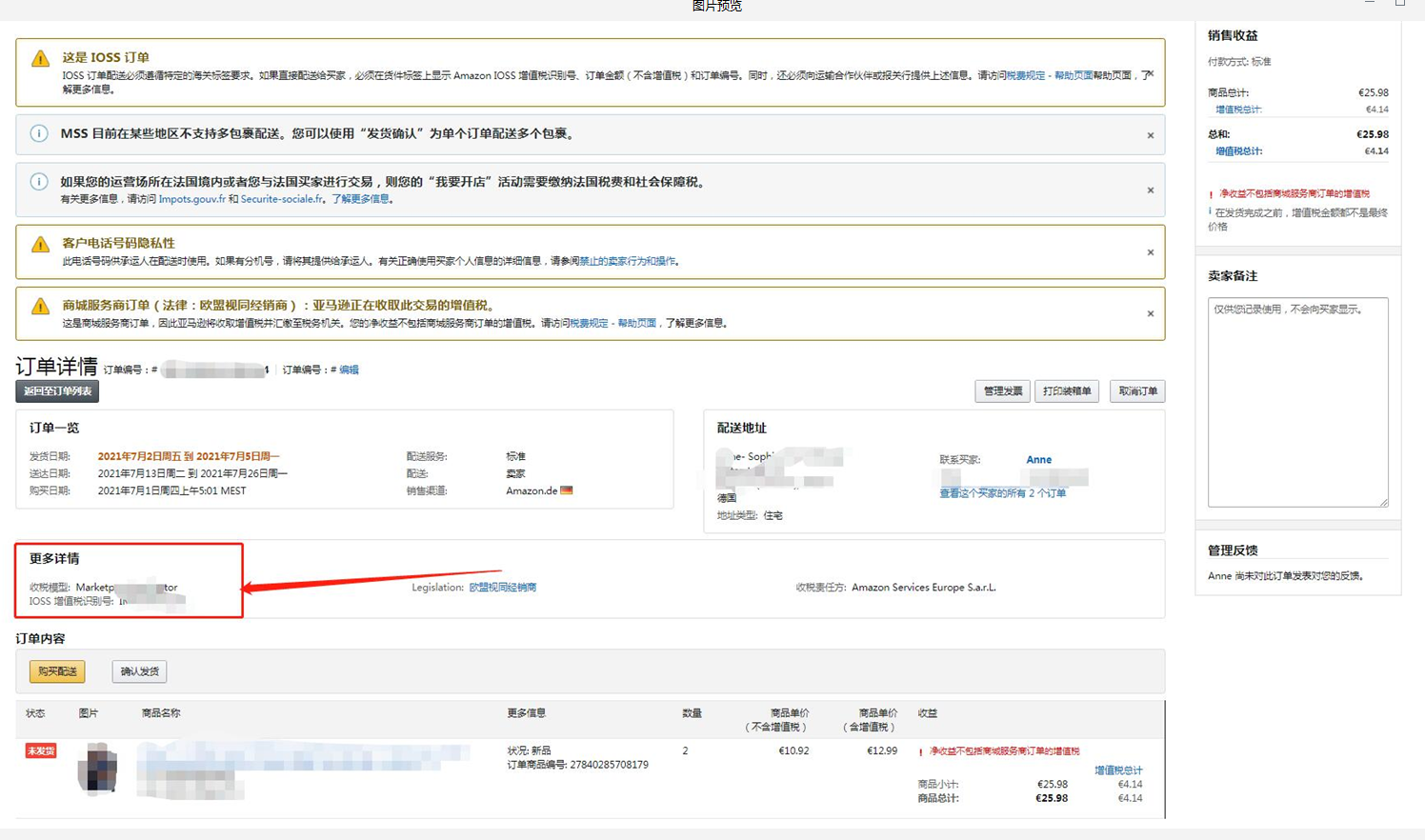Click warning icon for 商城服务商订单 notice
The height and width of the screenshot is (840, 1425).
point(40,307)
